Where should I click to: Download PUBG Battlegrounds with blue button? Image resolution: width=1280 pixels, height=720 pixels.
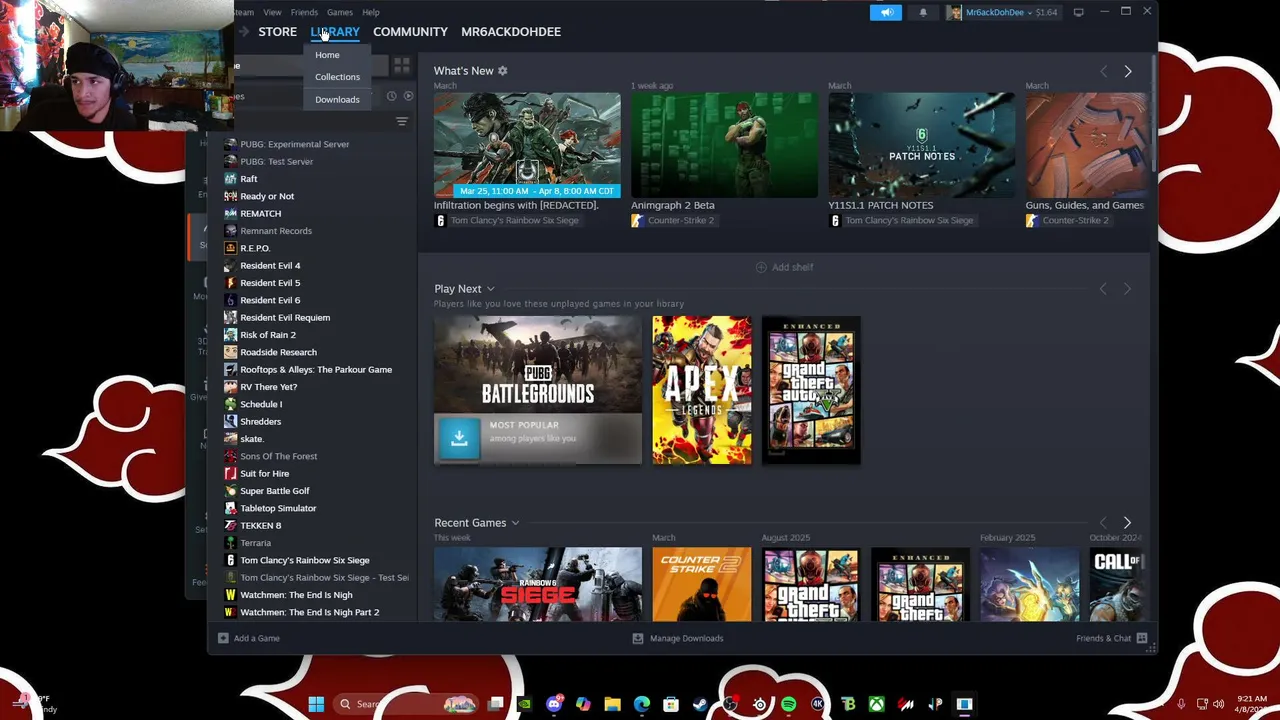459,438
